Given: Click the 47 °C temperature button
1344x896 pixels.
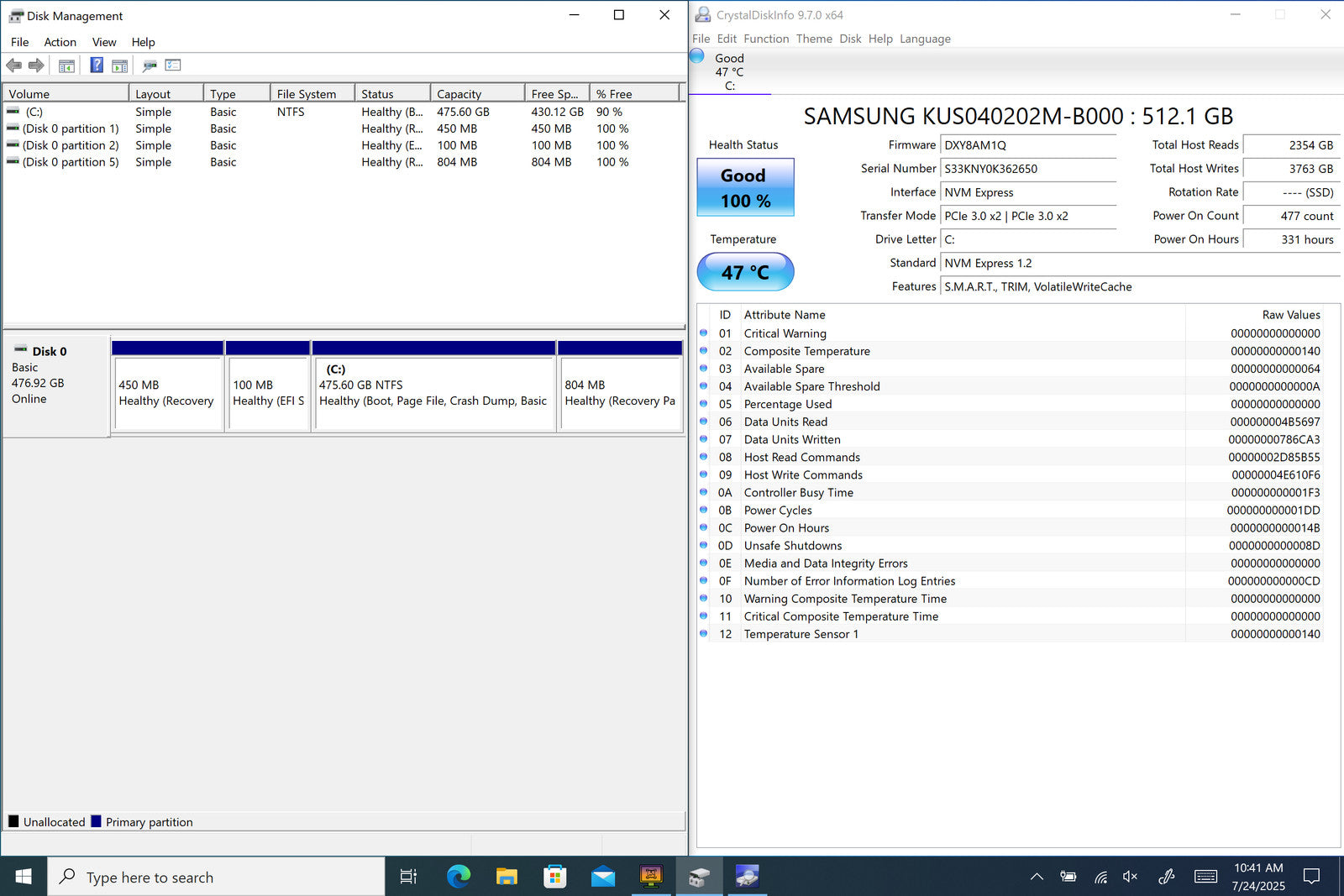Looking at the screenshot, I should (745, 272).
